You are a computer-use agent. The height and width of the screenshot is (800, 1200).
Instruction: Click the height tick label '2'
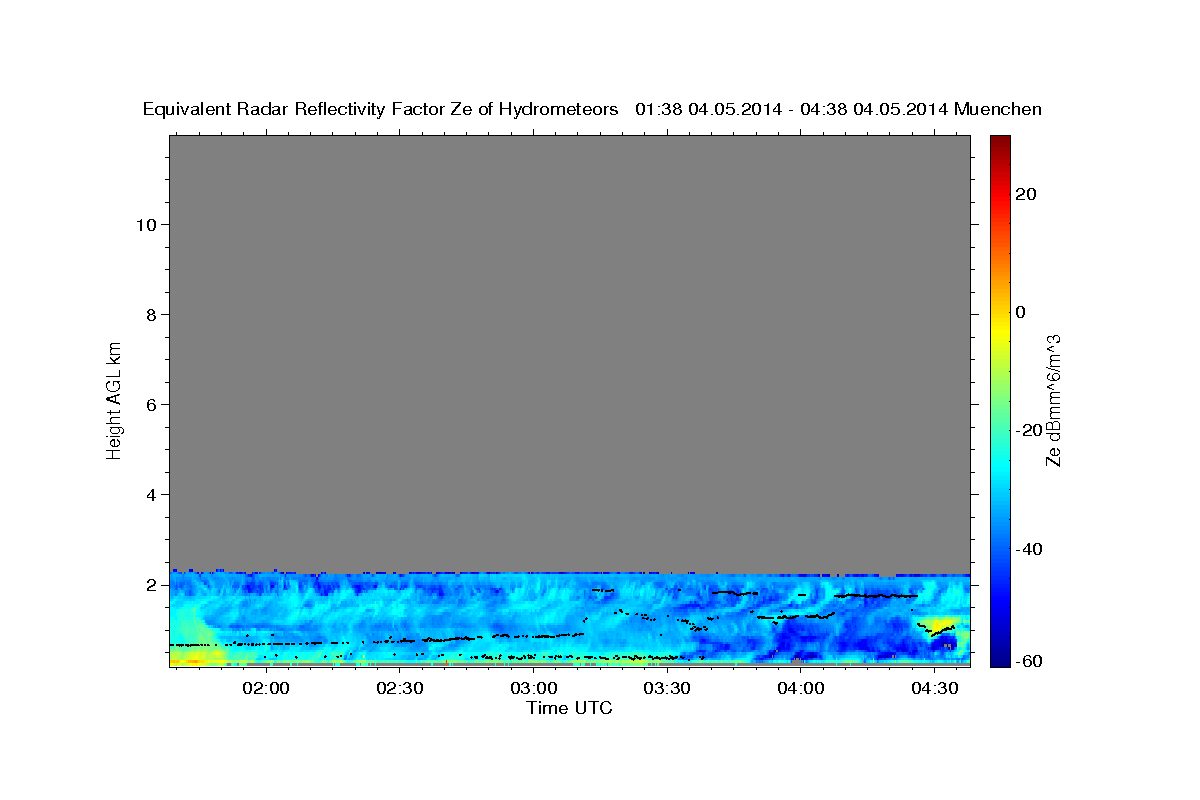tap(150, 584)
